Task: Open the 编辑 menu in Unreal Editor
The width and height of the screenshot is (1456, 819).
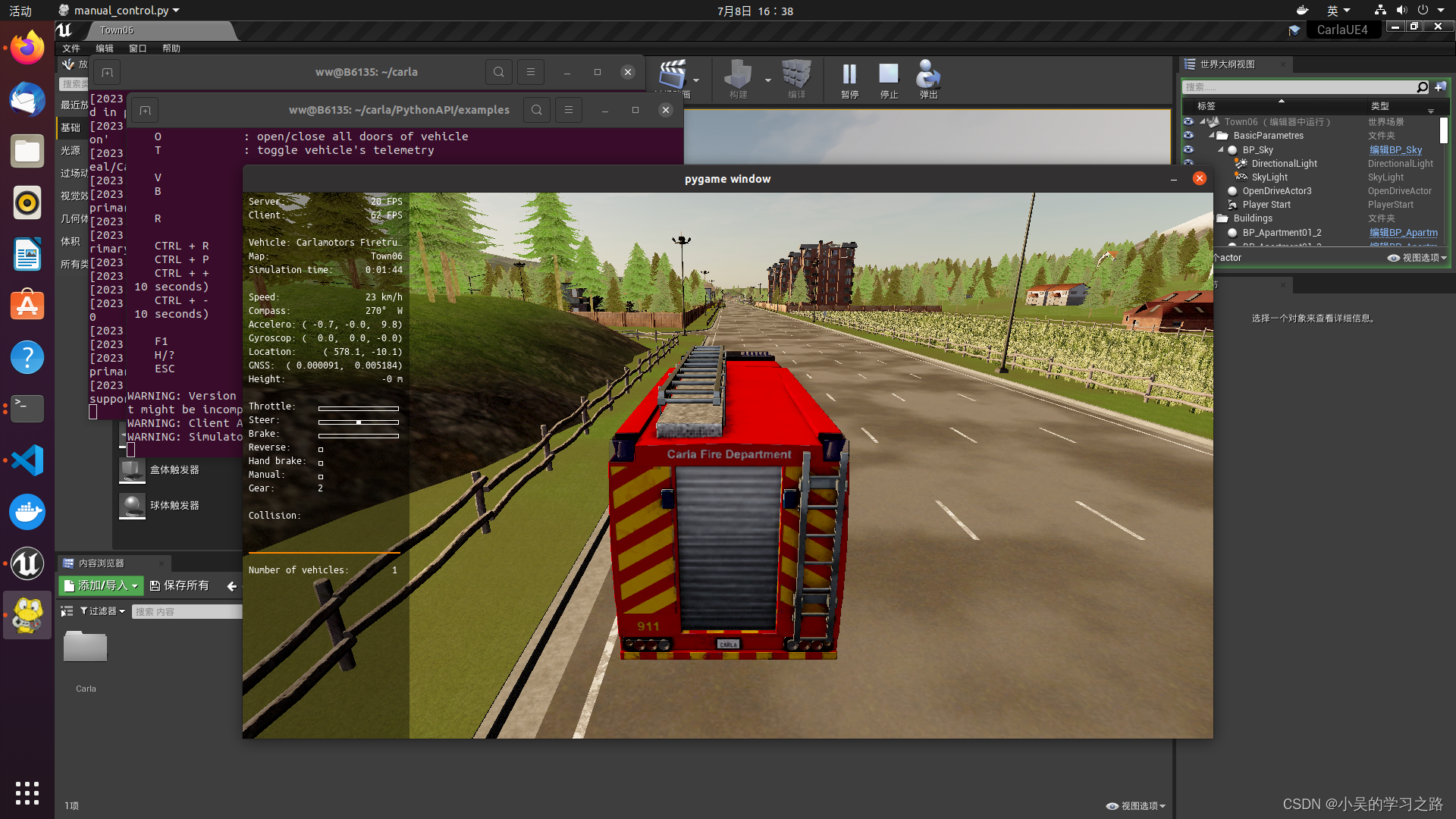Action: coord(105,49)
